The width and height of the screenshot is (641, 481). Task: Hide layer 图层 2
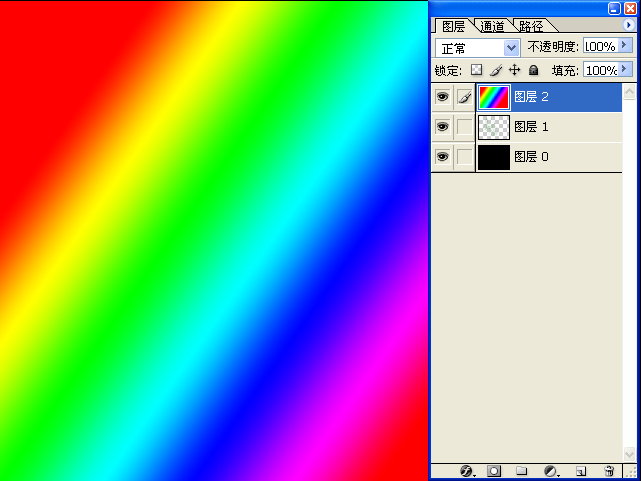pos(442,97)
